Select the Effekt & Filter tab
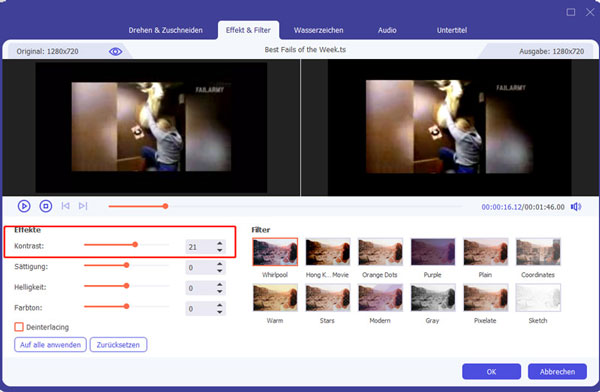Image resolution: width=600 pixels, height=392 pixels. pyautogui.click(x=248, y=30)
